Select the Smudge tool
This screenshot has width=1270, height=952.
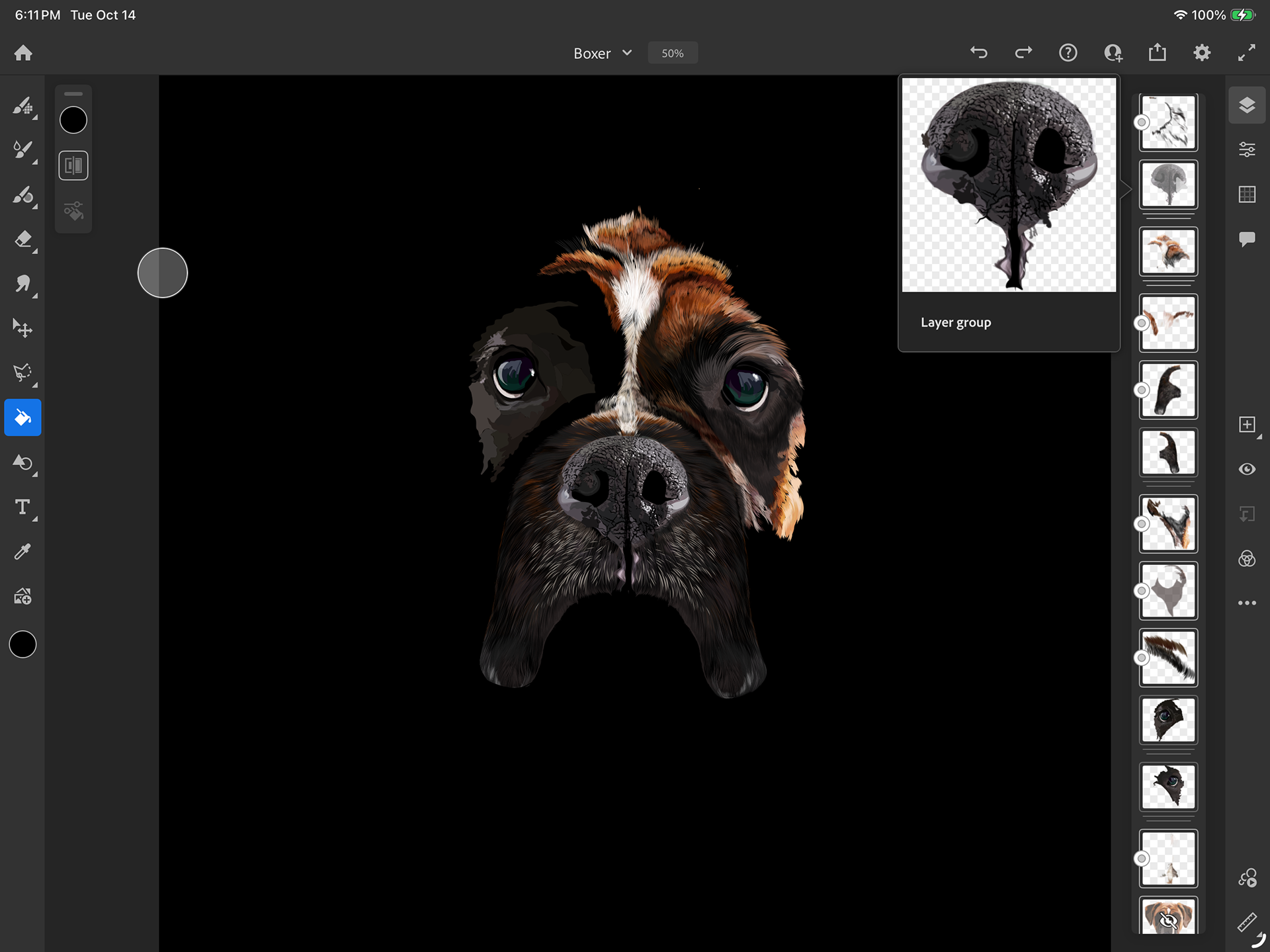[23, 284]
